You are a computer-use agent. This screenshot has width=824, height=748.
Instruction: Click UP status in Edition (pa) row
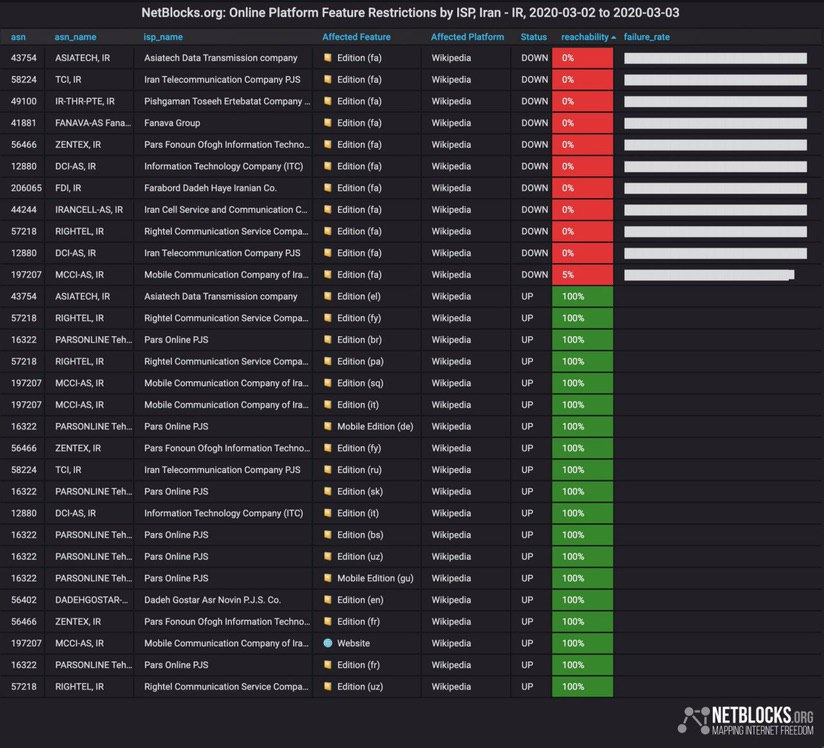point(527,361)
